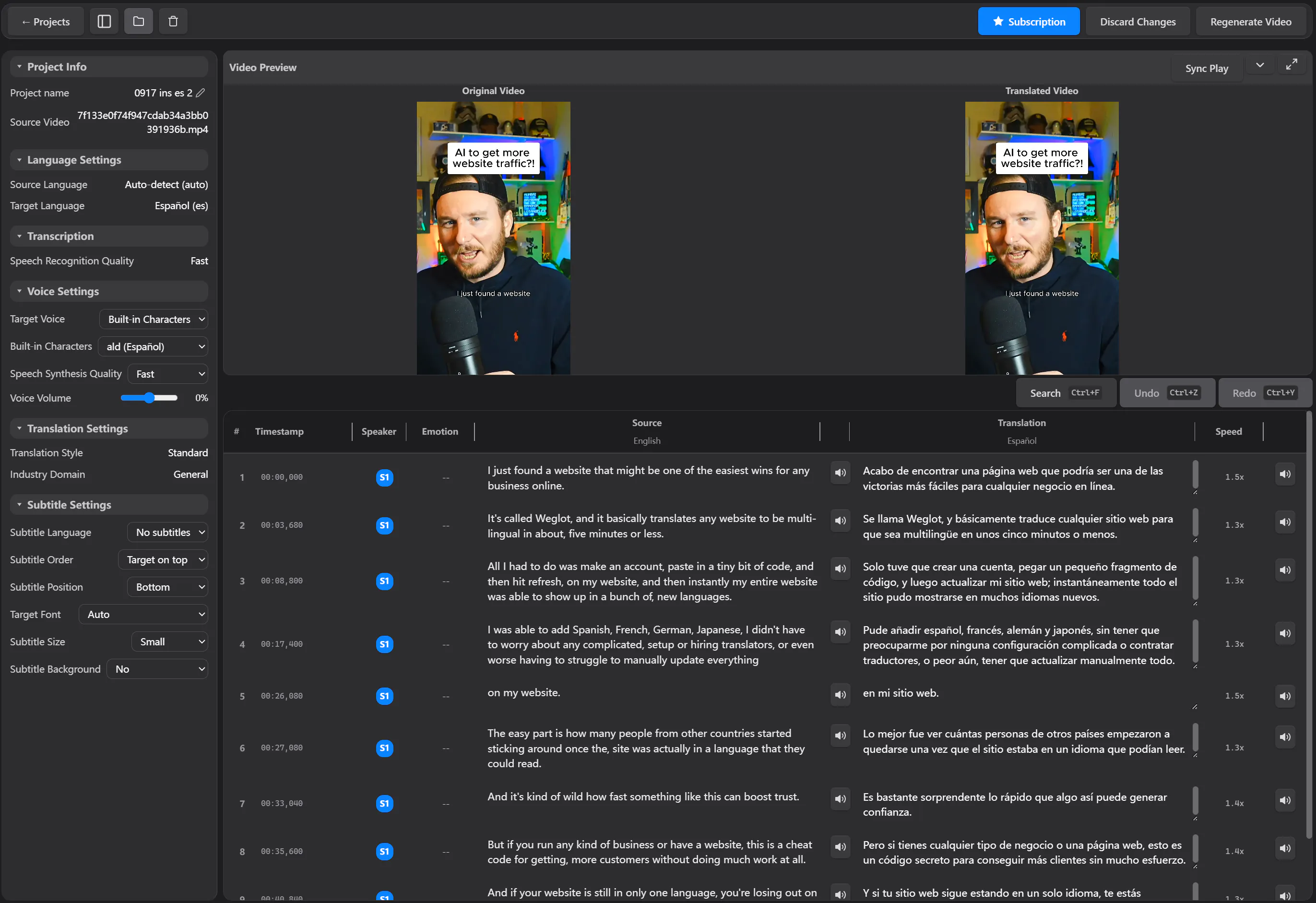1316x903 pixels.
Task: Play translated audio for row 1
Action: tap(1285, 475)
